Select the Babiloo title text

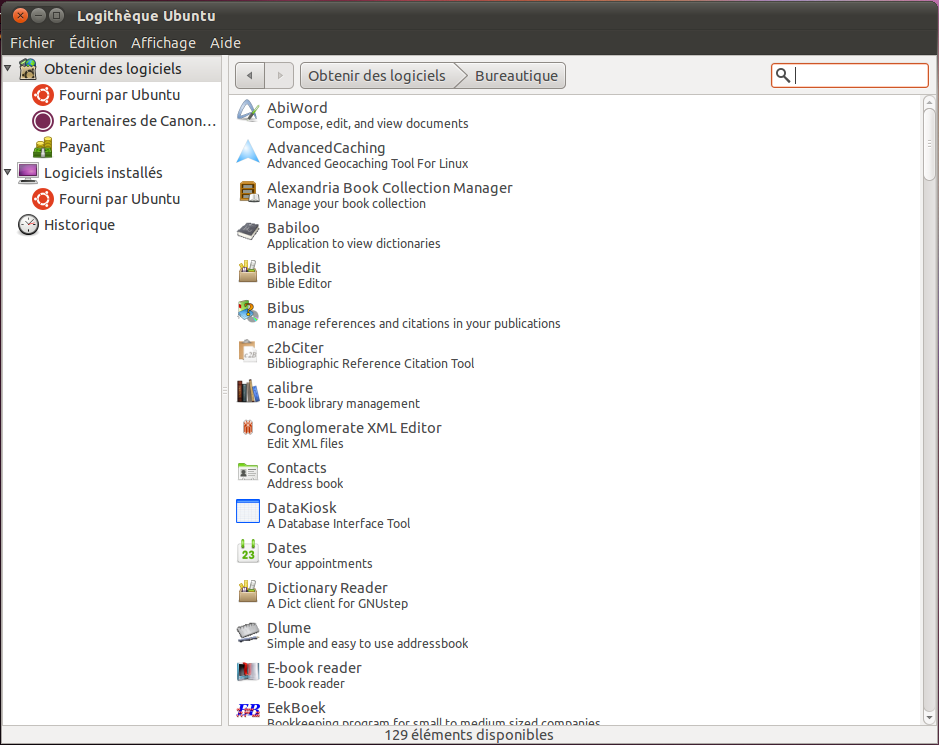pos(293,228)
